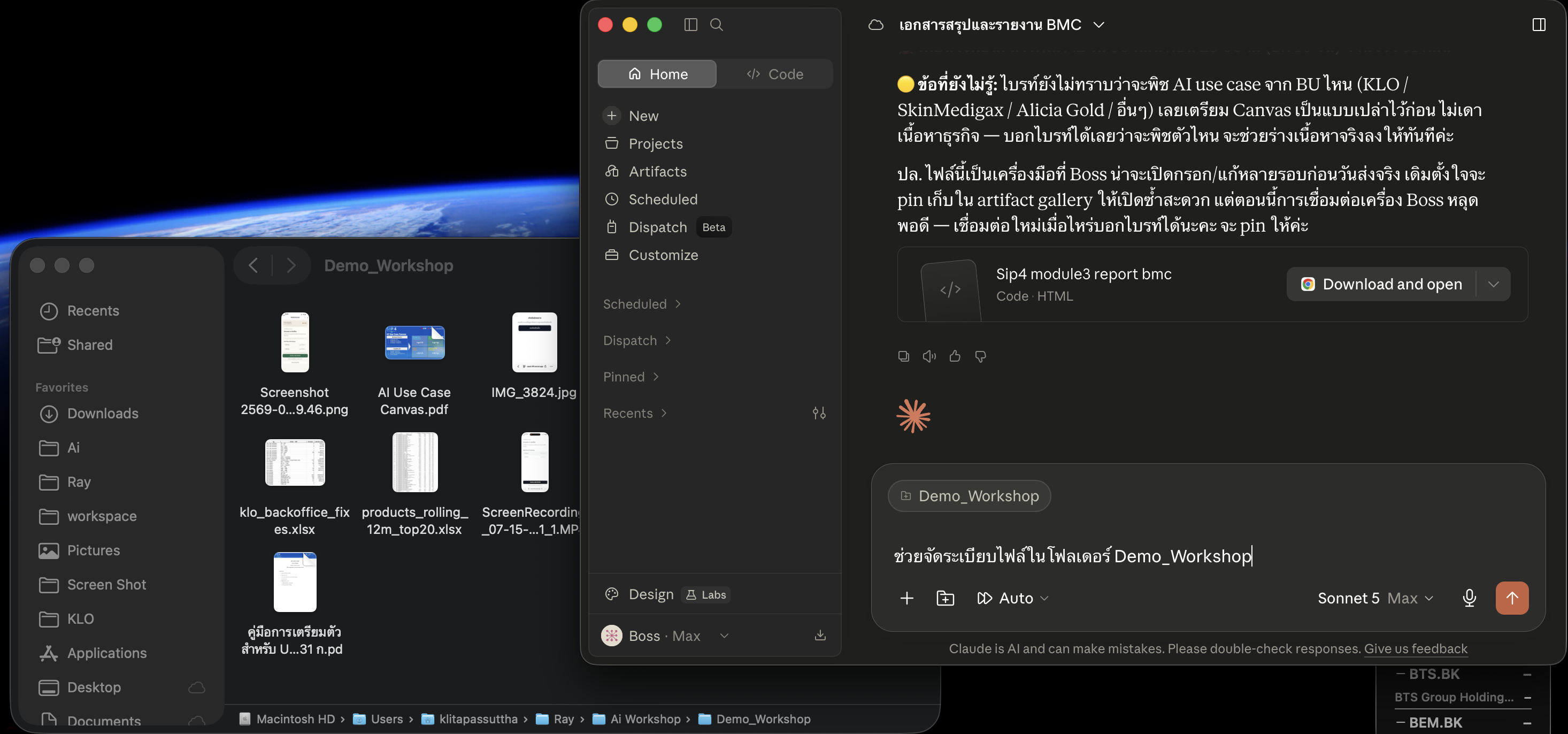Click the Demo_Workshop folder chip in composer

click(x=969, y=496)
